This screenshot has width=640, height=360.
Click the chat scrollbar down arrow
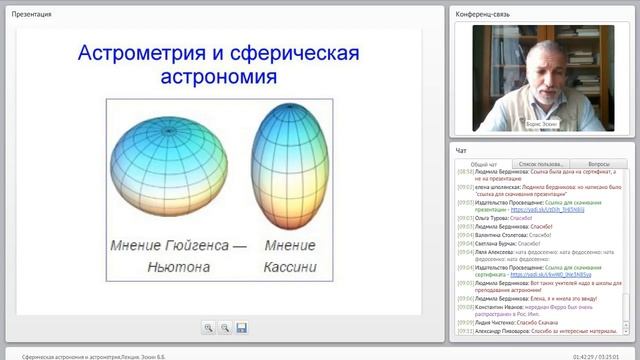(x=626, y=331)
